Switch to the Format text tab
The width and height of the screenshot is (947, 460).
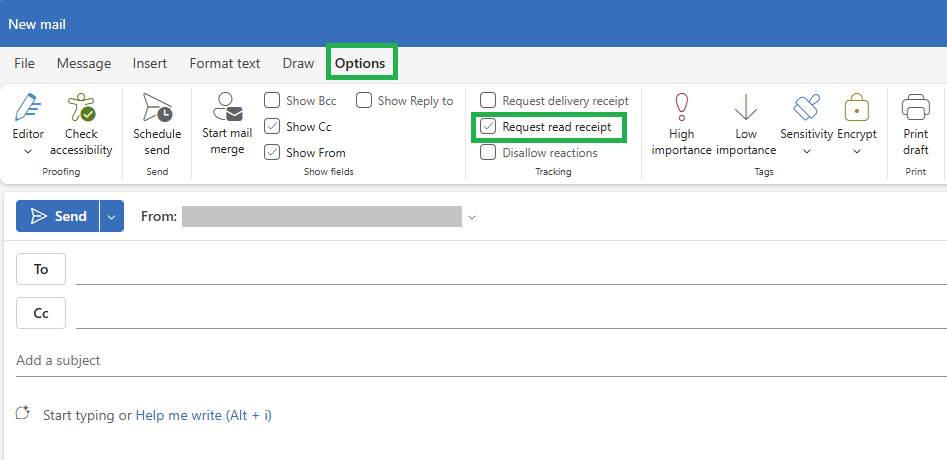pos(225,63)
